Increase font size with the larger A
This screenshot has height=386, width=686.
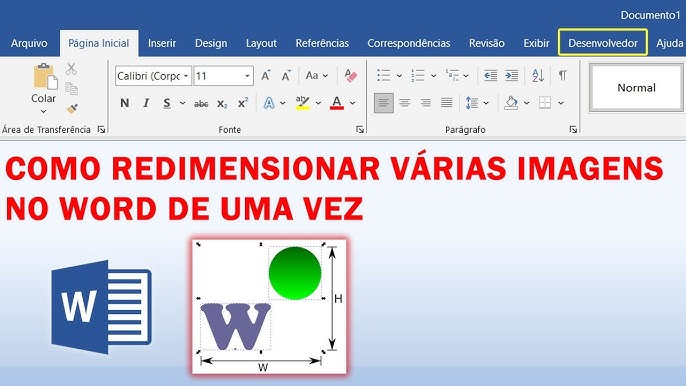coord(266,76)
